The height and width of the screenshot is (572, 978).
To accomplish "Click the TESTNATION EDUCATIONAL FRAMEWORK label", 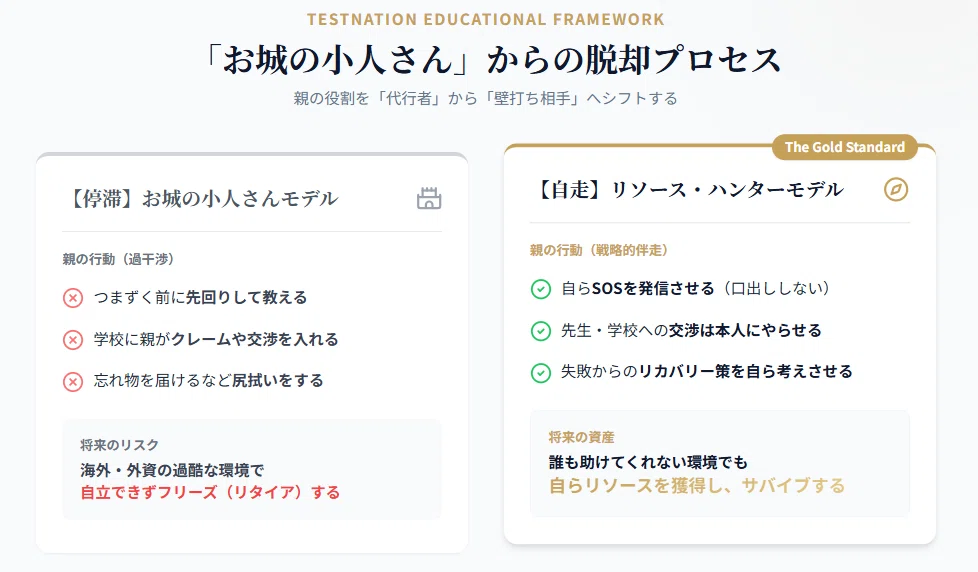I will pyautogui.click(x=486, y=19).
